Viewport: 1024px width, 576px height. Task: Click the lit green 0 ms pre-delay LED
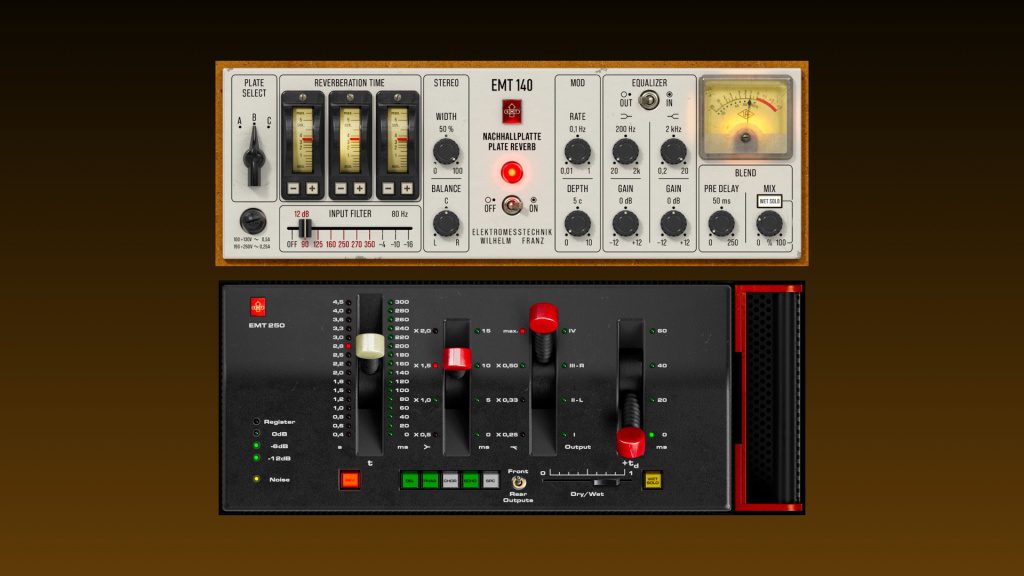(652, 435)
